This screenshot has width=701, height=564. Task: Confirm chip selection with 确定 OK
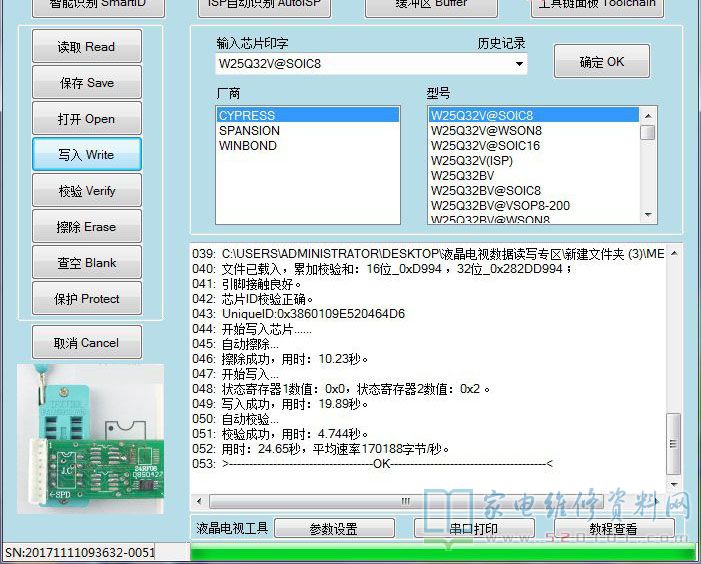click(x=601, y=62)
